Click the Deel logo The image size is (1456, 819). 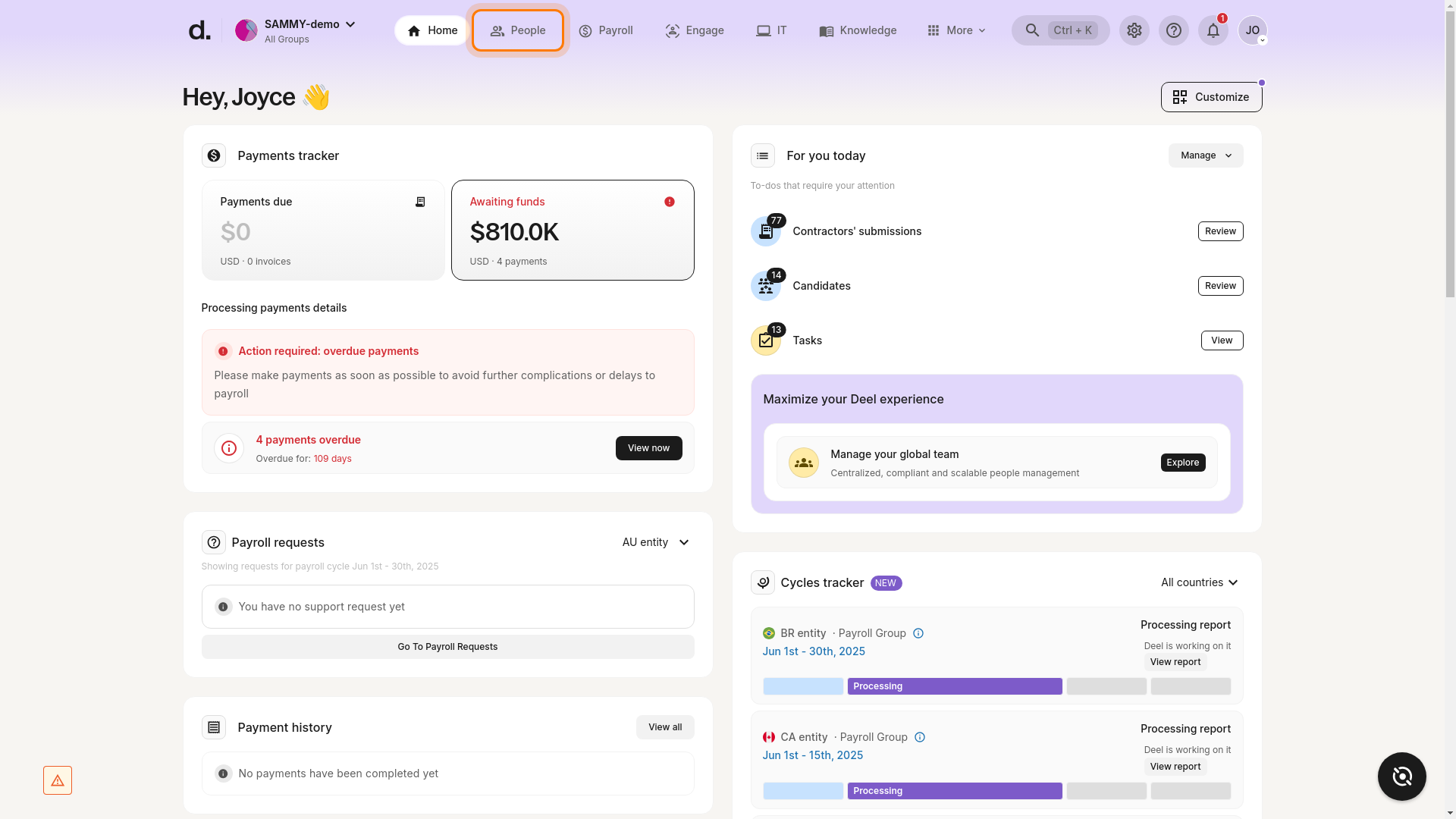pyautogui.click(x=199, y=30)
